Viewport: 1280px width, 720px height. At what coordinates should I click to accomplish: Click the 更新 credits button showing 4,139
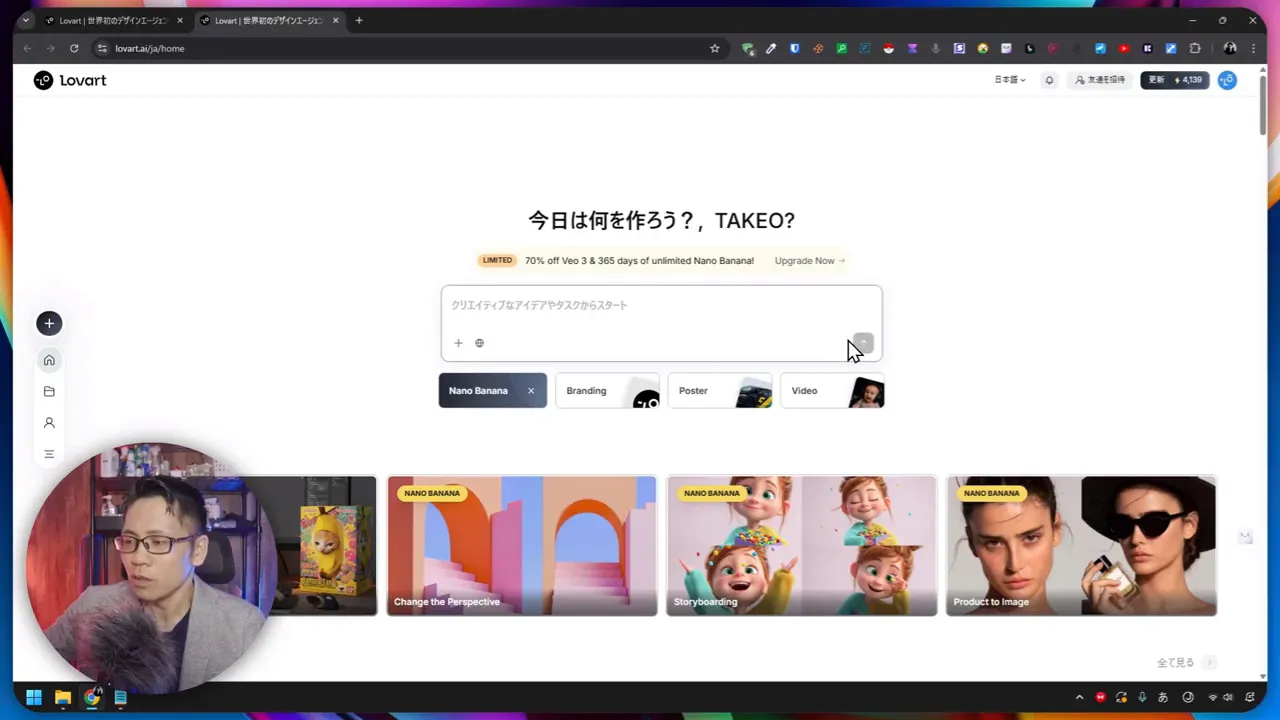point(1175,80)
